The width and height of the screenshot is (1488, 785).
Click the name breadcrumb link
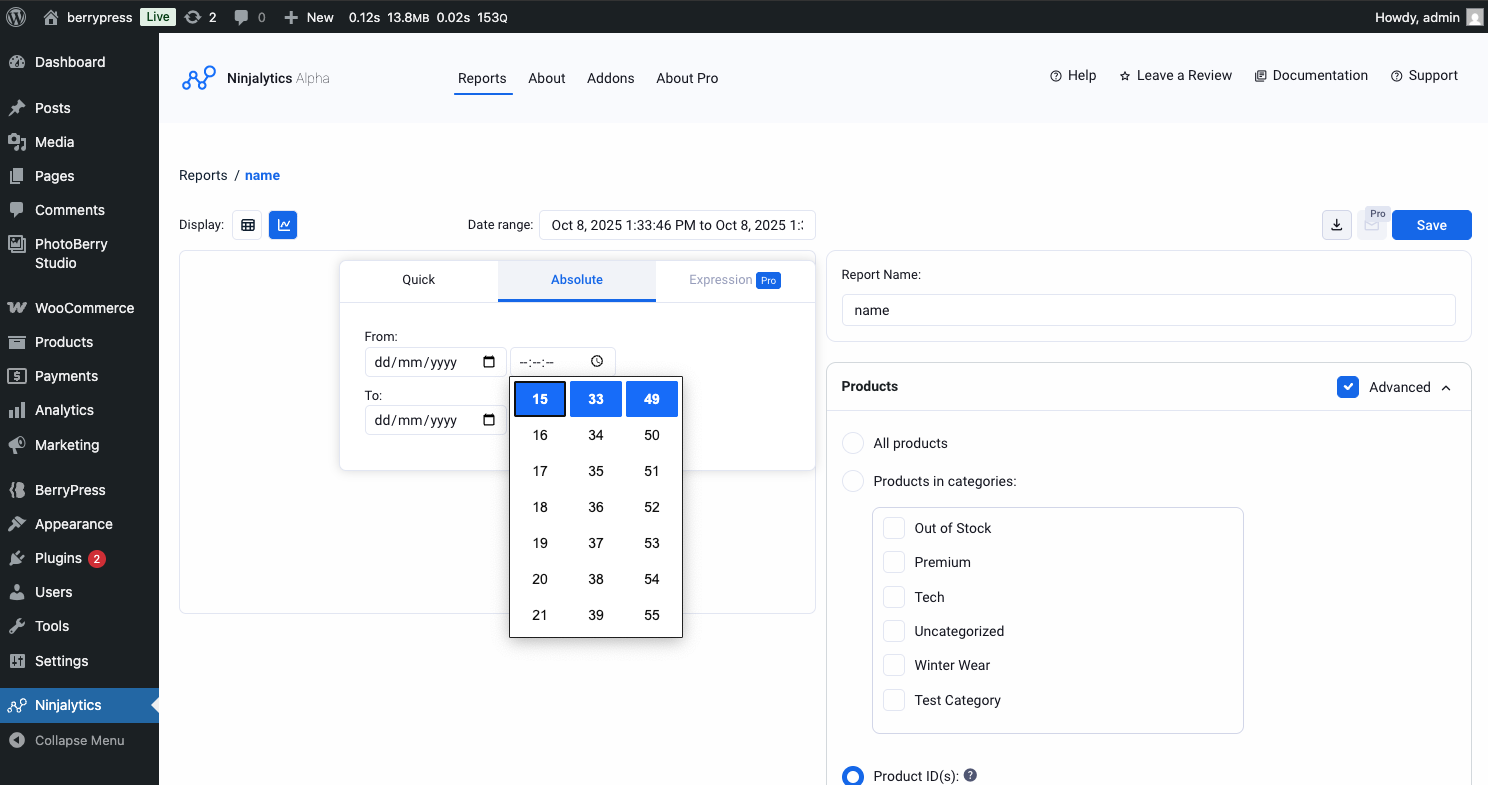tap(262, 175)
